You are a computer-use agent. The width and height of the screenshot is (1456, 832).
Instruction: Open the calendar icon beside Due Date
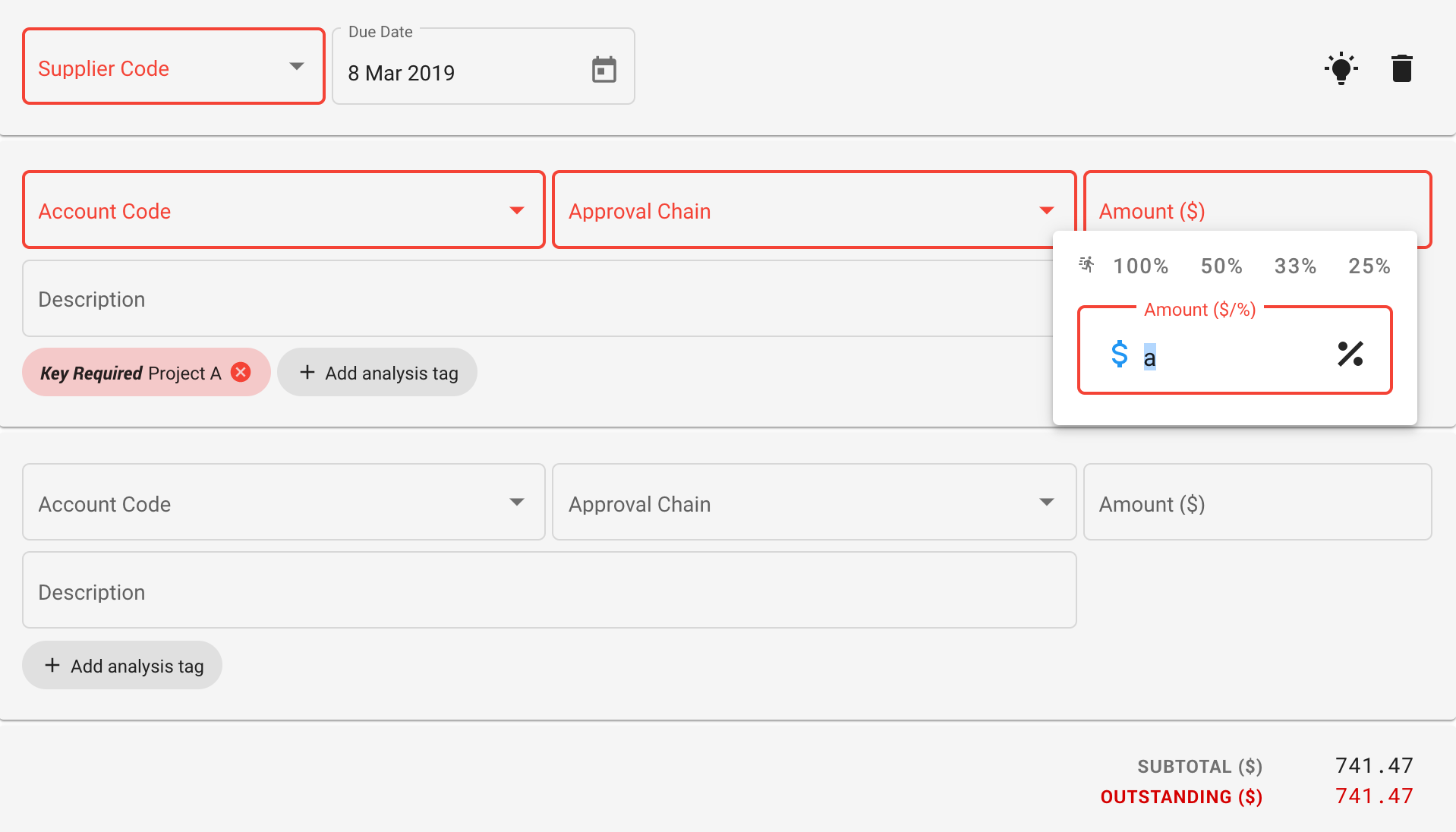(x=604, y=69)
